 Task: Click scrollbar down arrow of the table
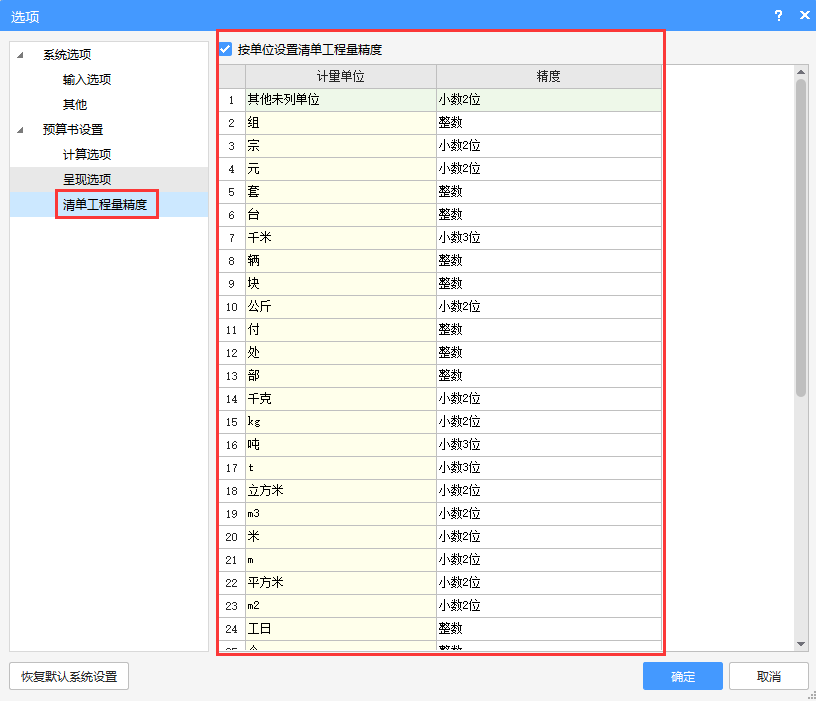[801, 643]
